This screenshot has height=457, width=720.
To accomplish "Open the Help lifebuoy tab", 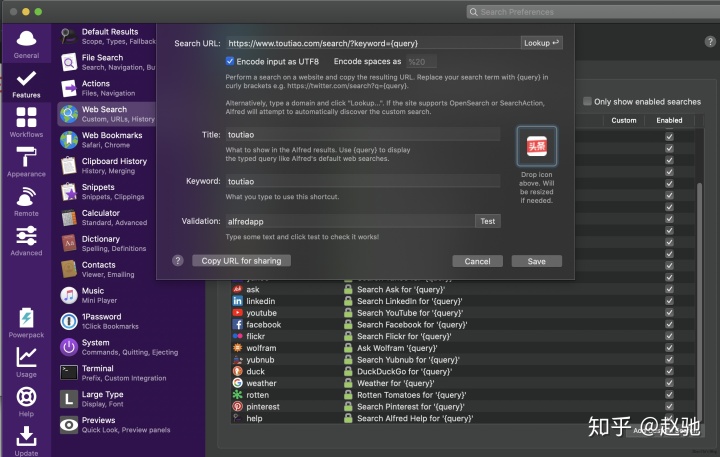I will point(26,401).
